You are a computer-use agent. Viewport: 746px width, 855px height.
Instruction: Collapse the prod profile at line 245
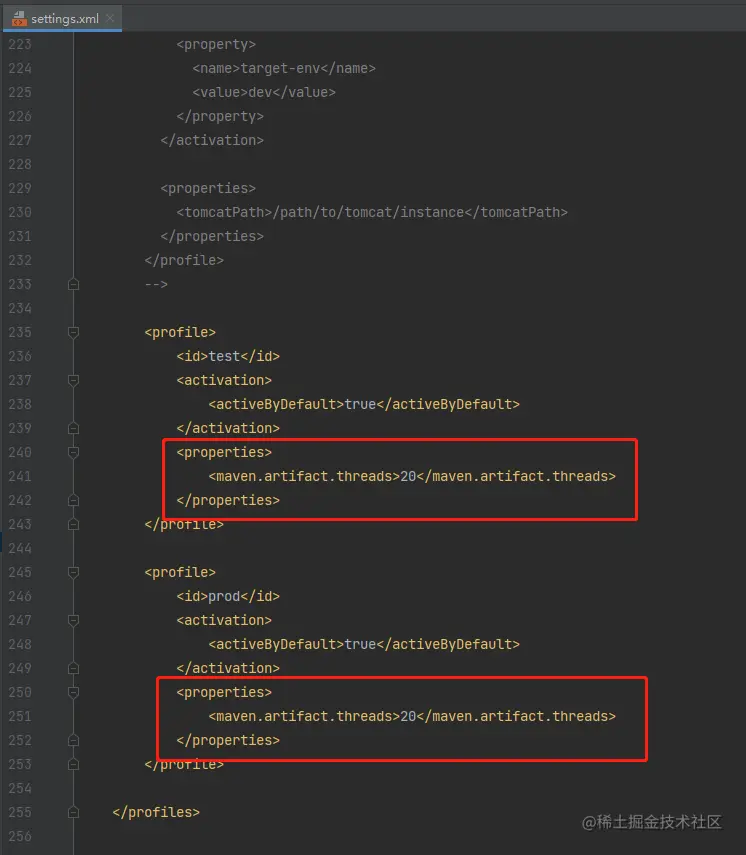tap(74, 572)
